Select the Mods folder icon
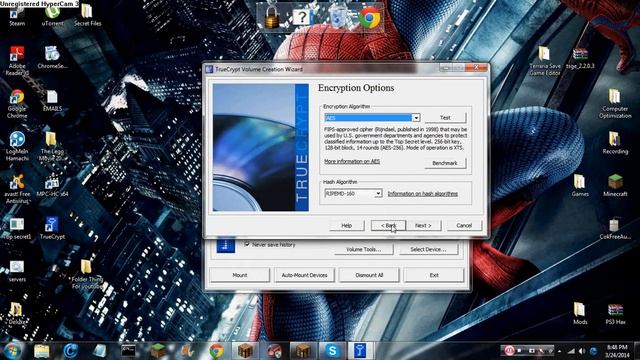Screen dimensions: 640x360 point(580,313)
